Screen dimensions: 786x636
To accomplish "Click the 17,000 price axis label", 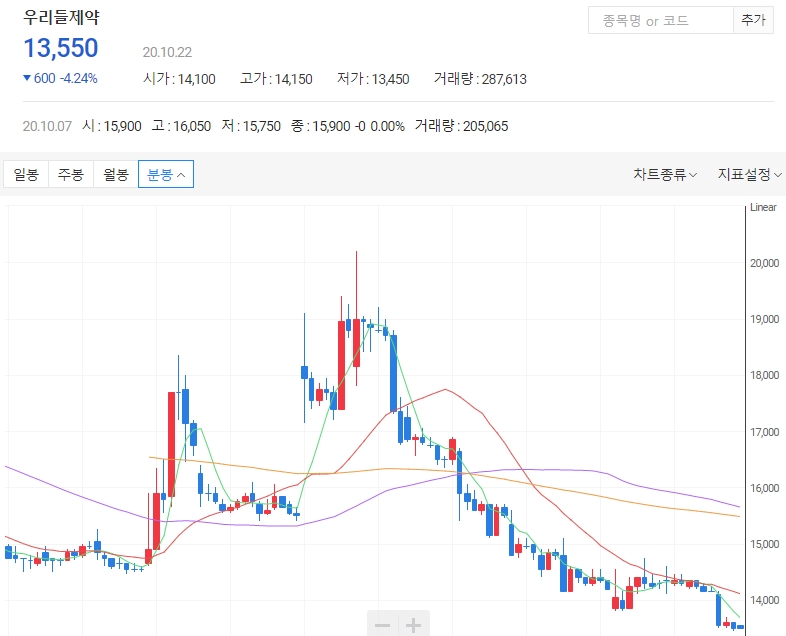I will click(x=764, y=432).
